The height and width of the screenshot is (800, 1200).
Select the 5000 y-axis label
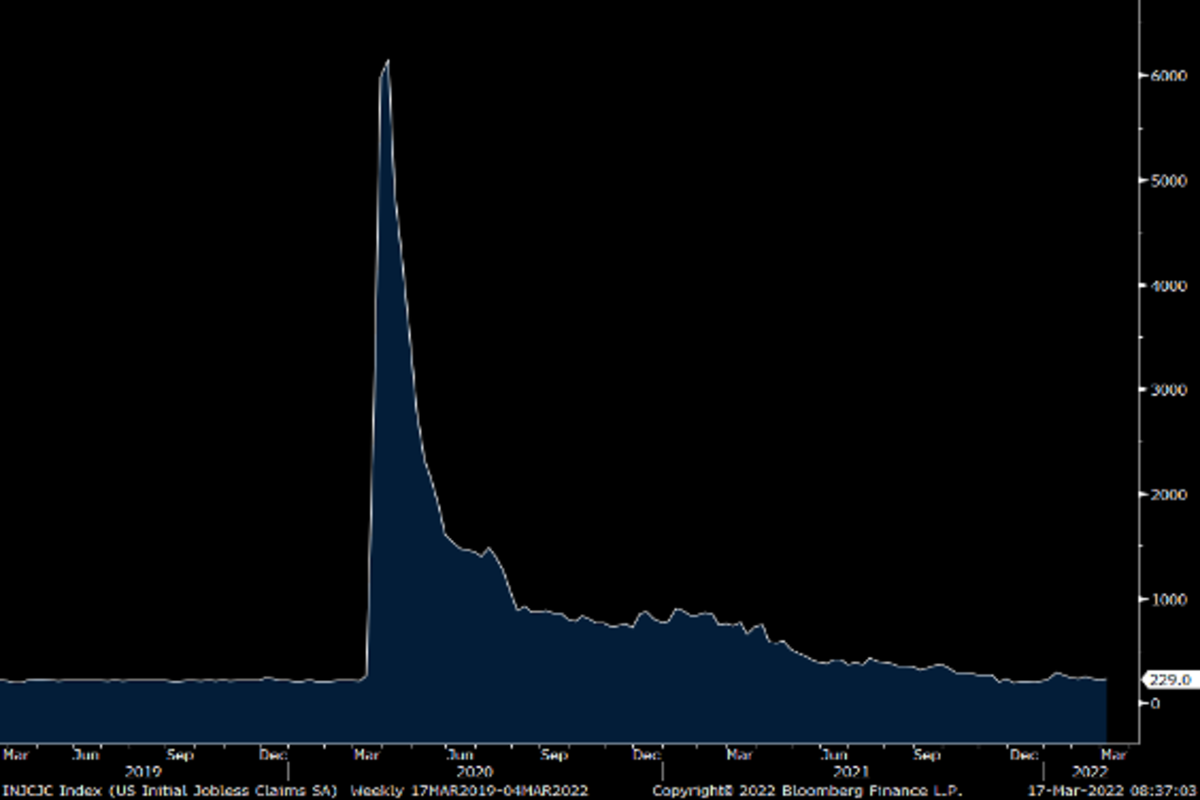1159,181
